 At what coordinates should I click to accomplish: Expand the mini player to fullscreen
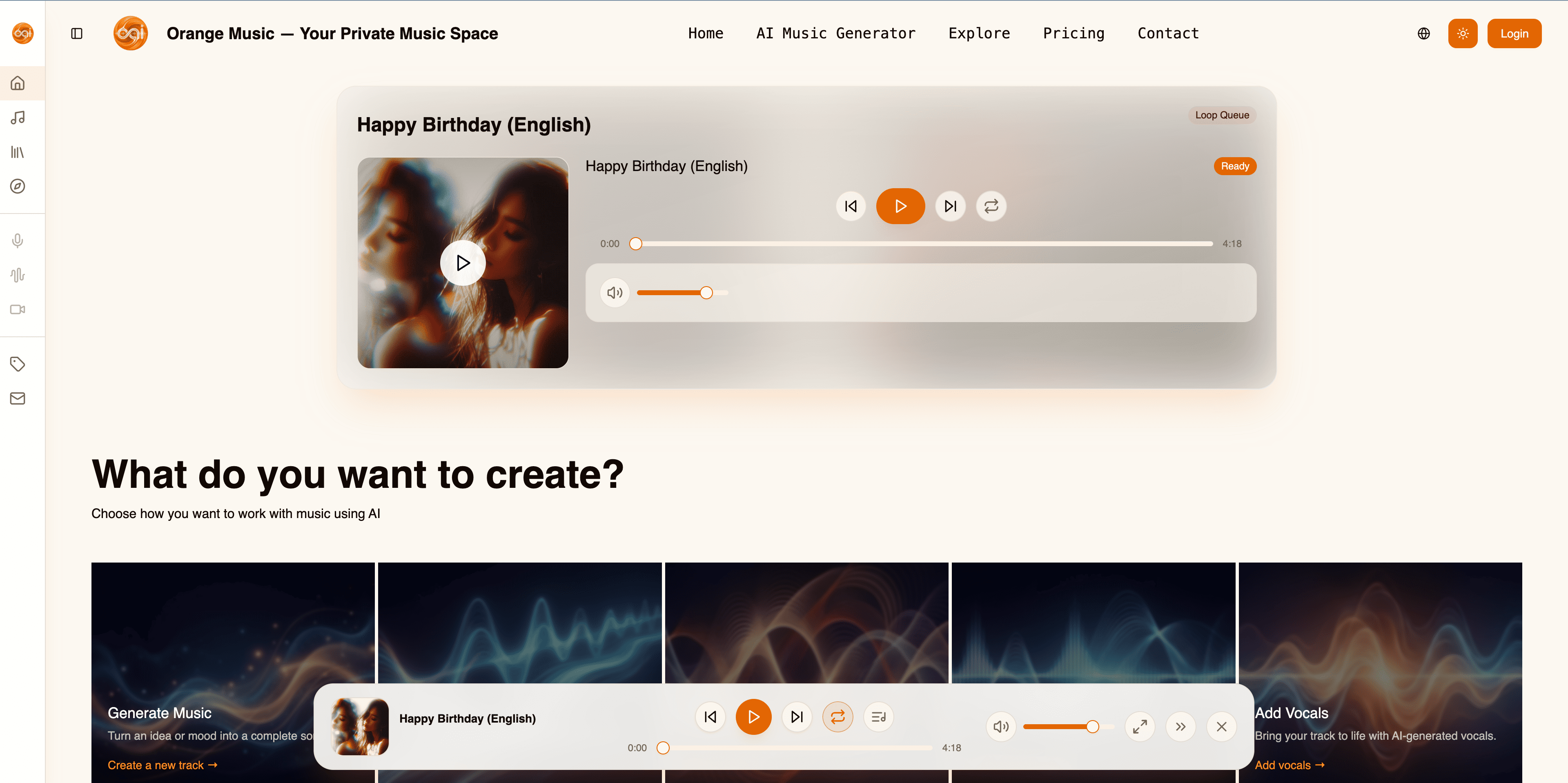[1140, 726]
